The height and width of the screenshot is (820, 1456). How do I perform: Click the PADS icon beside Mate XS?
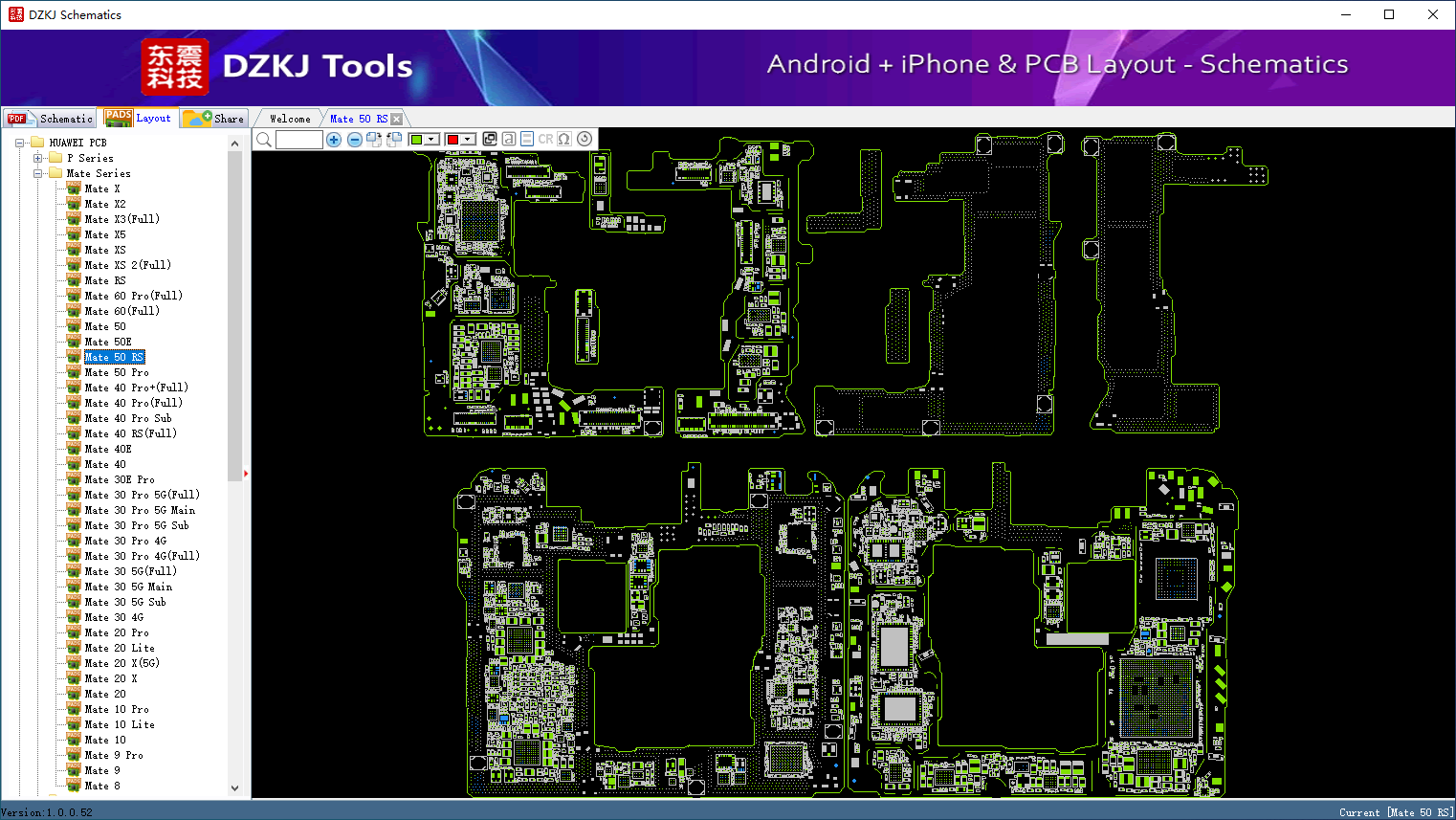74,250
